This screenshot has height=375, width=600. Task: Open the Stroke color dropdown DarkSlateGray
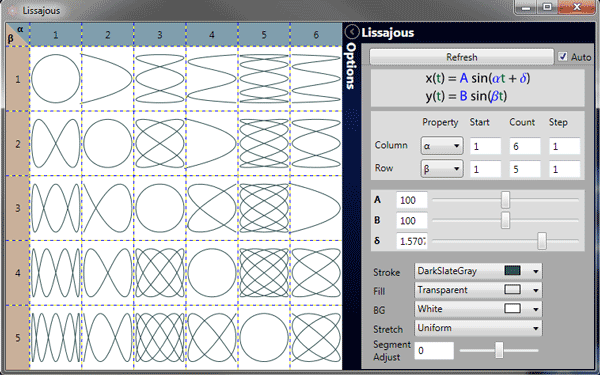(478, 271)
